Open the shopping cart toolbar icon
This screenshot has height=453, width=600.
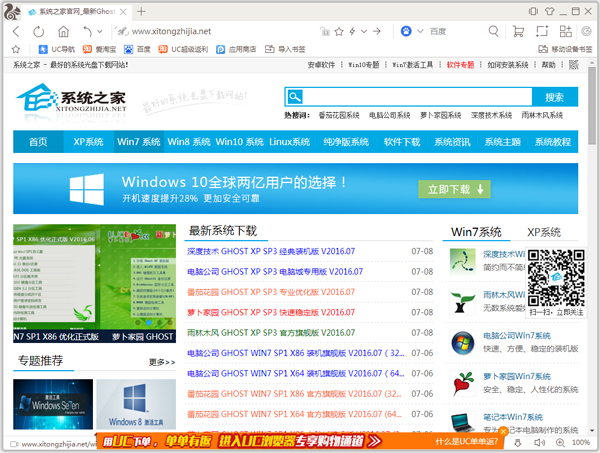point(518,31)
